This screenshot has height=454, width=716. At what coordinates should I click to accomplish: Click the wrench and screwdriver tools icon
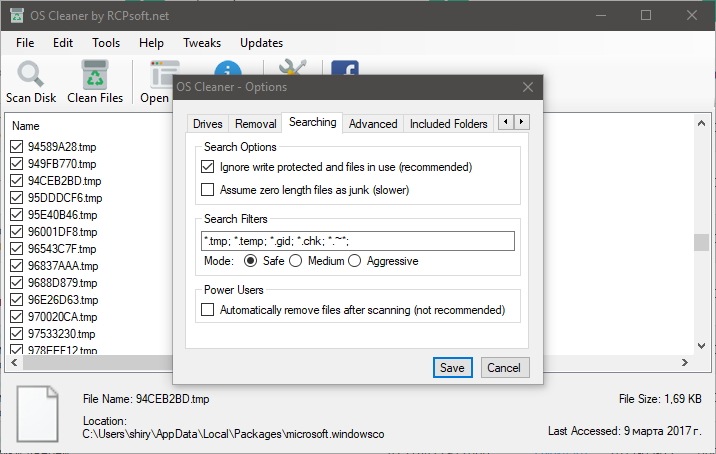[x=292, y=67]
